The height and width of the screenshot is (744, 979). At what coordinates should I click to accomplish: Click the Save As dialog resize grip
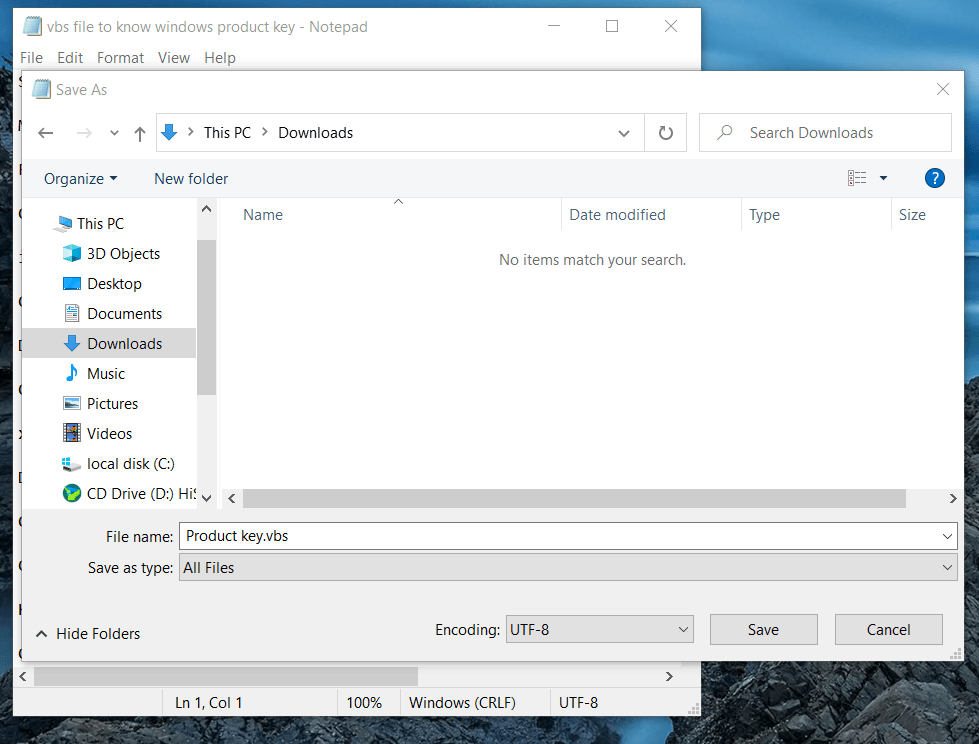(956, 653)
